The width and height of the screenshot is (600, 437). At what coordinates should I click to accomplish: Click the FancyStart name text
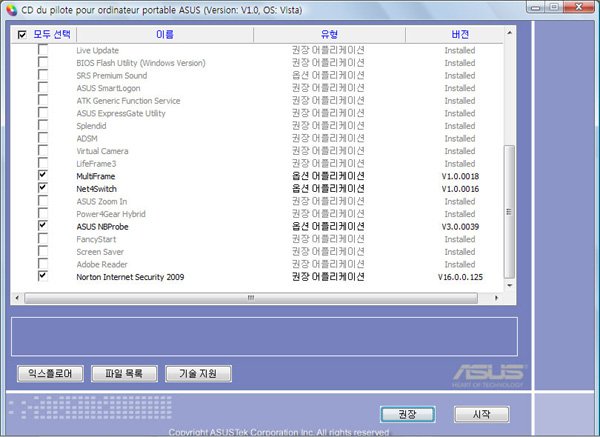[x=96, y=240]
